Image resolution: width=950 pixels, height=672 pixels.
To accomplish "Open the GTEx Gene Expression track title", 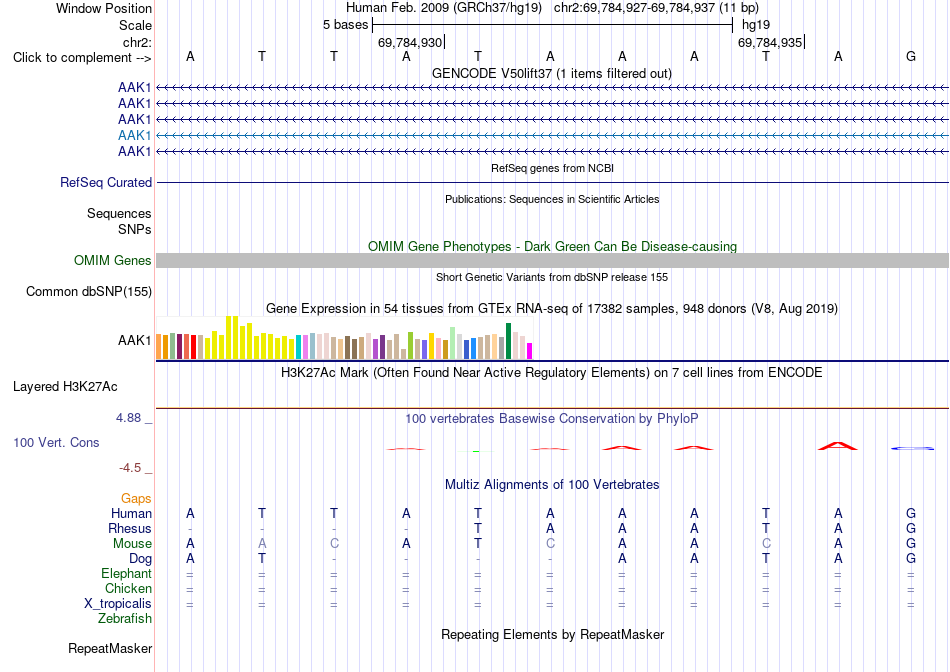I will pos(552,308).
